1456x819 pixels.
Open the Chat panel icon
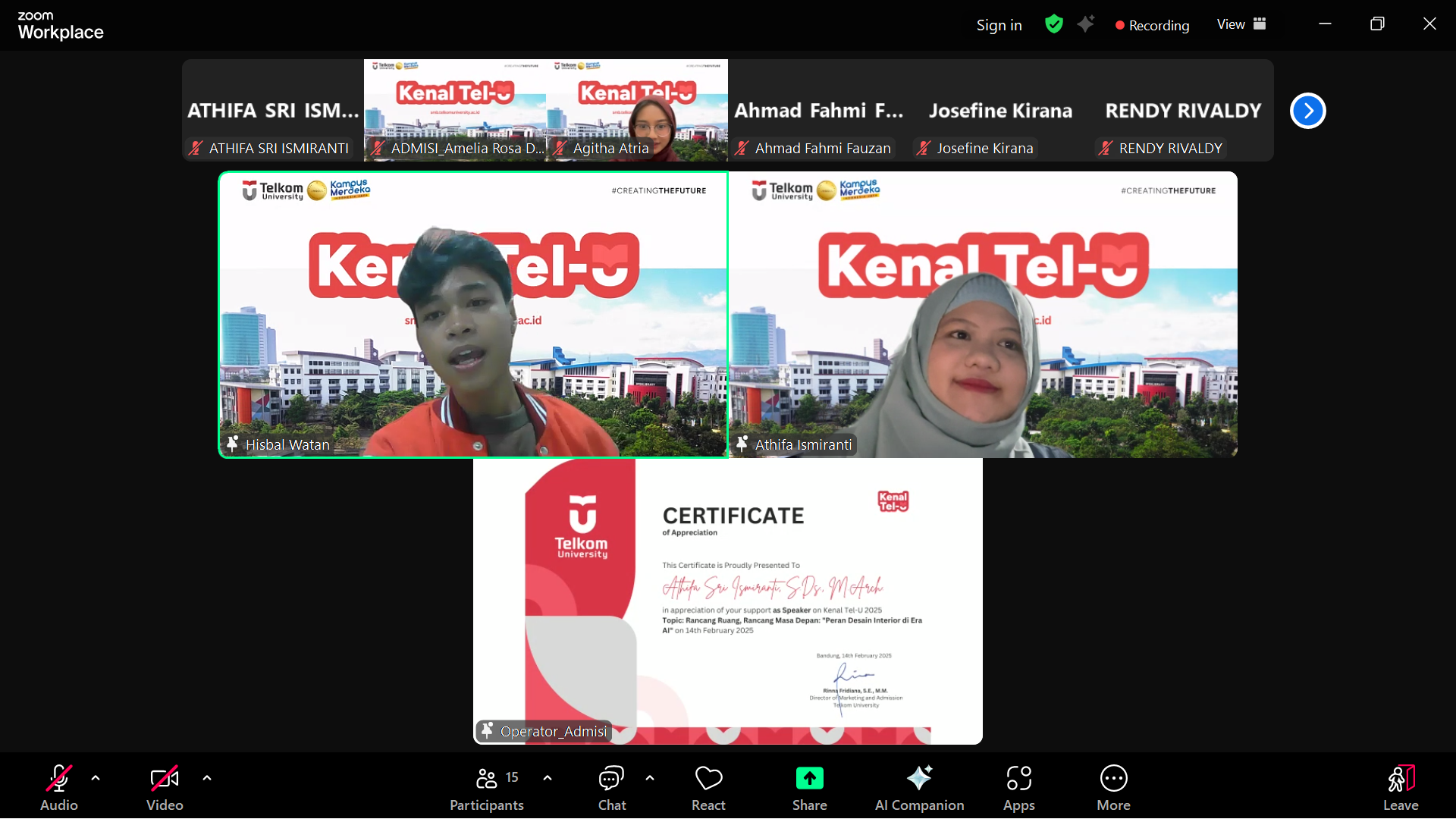tap(611, 779)
